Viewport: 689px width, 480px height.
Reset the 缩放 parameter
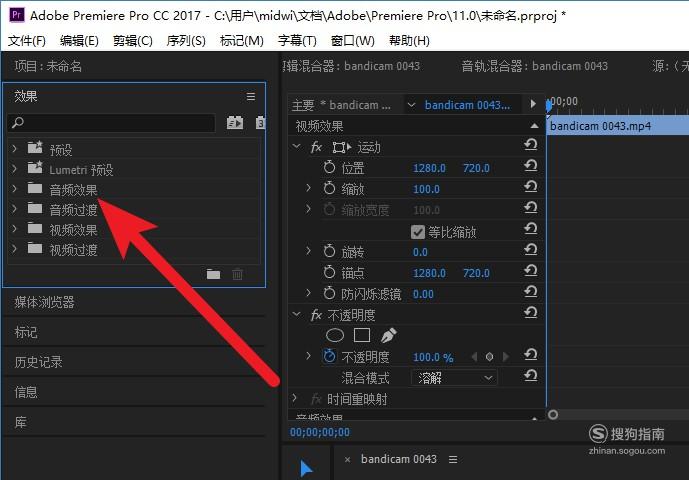(x=531, y=186)
